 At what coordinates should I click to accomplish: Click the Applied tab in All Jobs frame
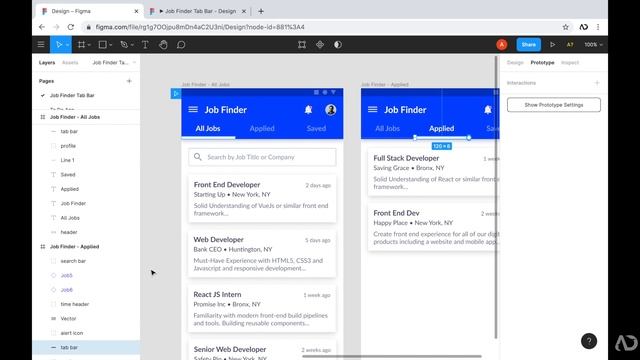pyautogui.click(x=262, y=128)
